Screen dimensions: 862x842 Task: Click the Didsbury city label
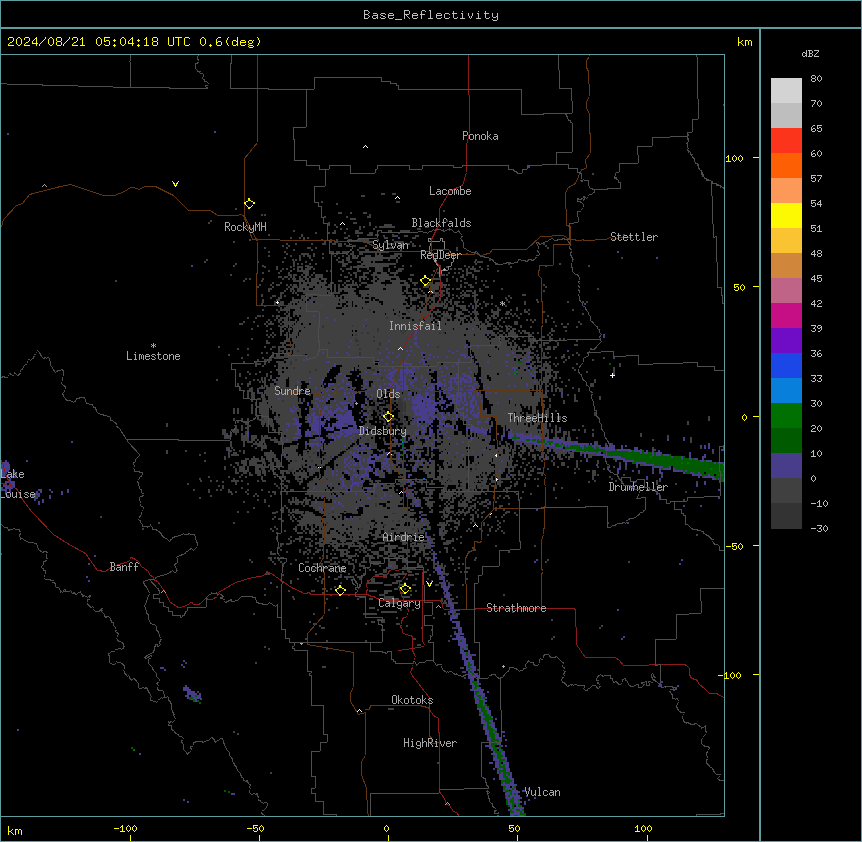tap(383, 431)
